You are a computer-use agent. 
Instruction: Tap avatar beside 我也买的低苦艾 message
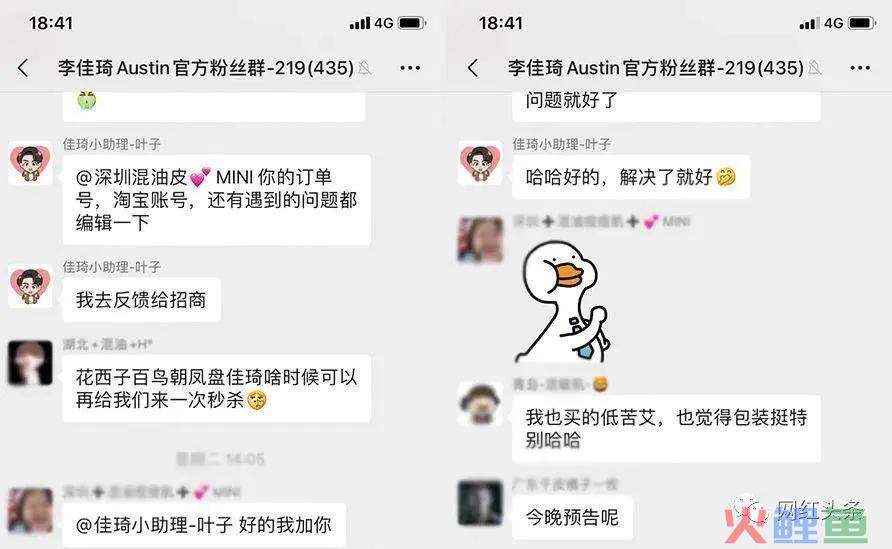(480, 404)
